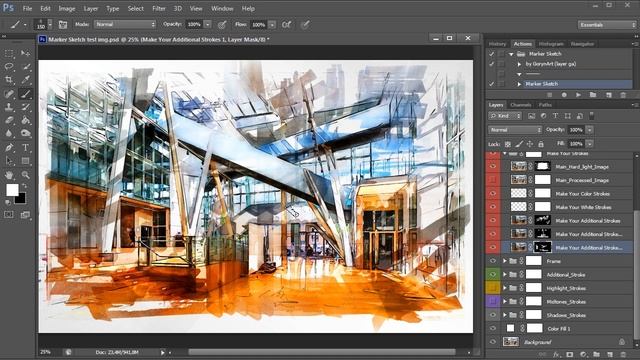Select the Zoom tool
The width and height of the screenshot is (640, 360).
[x=25, y=175]
